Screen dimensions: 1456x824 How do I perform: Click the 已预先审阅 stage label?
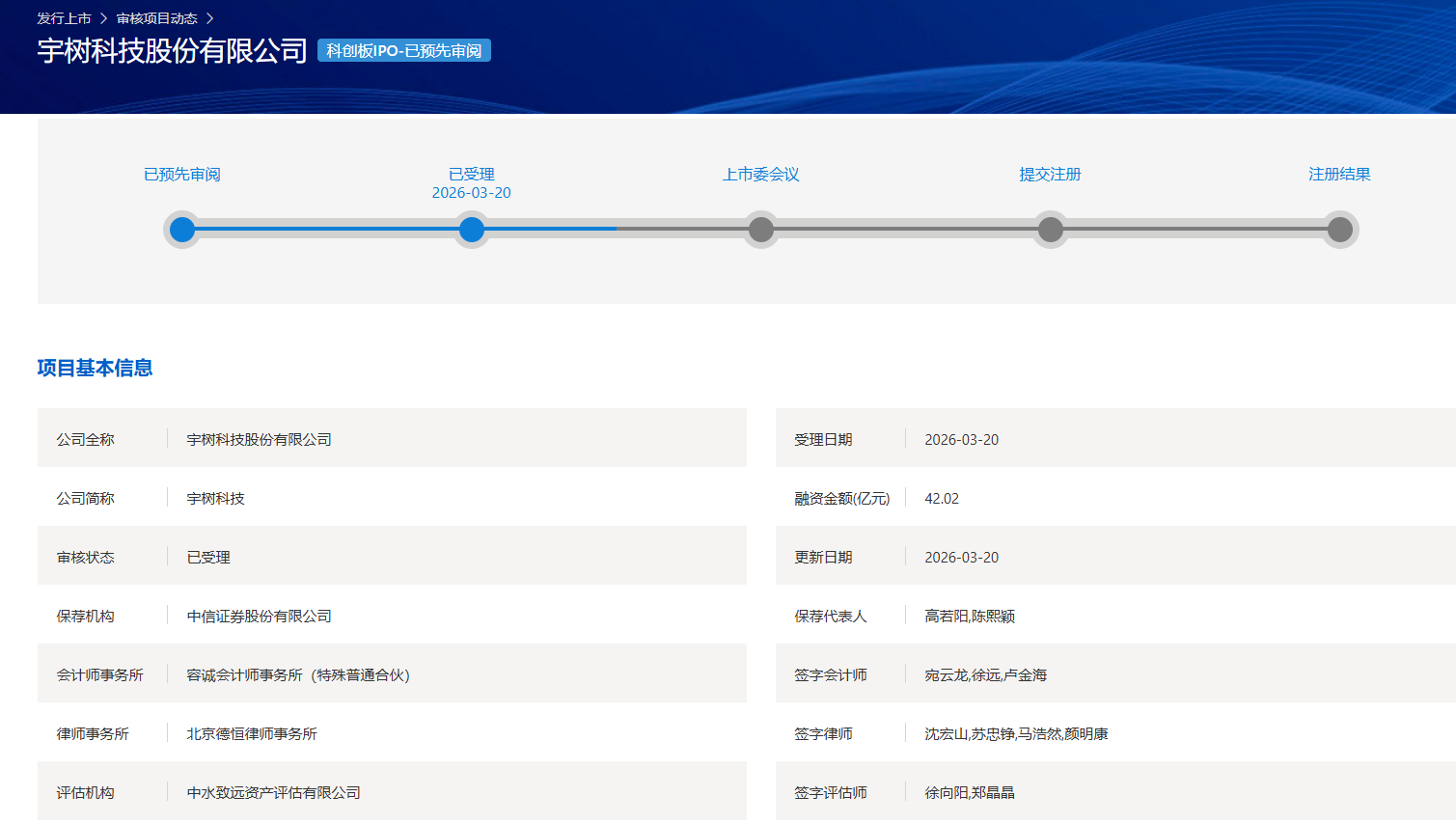pyautogui.click(x=182, y=175)
